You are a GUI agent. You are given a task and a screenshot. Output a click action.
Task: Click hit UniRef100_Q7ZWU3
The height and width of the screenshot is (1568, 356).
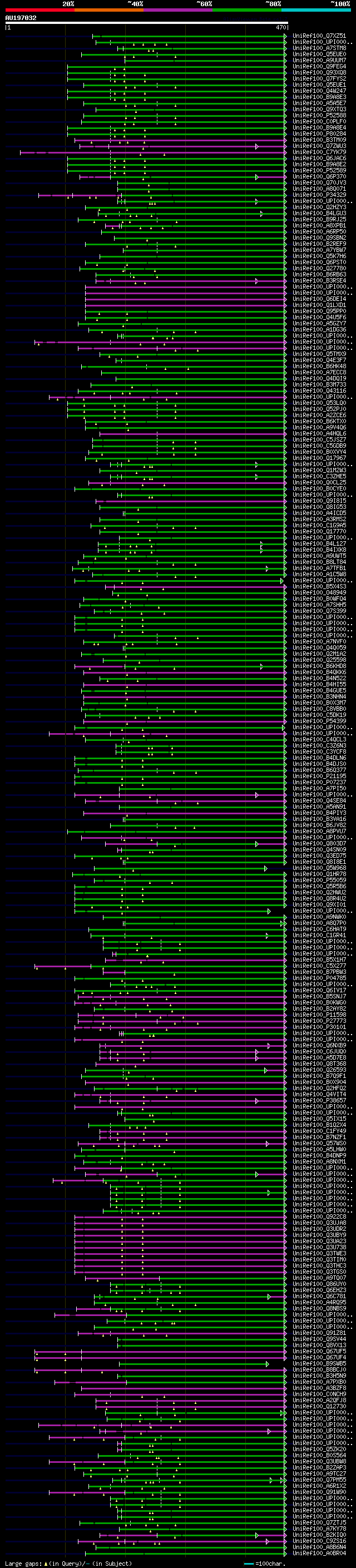(x=319, y=146)
